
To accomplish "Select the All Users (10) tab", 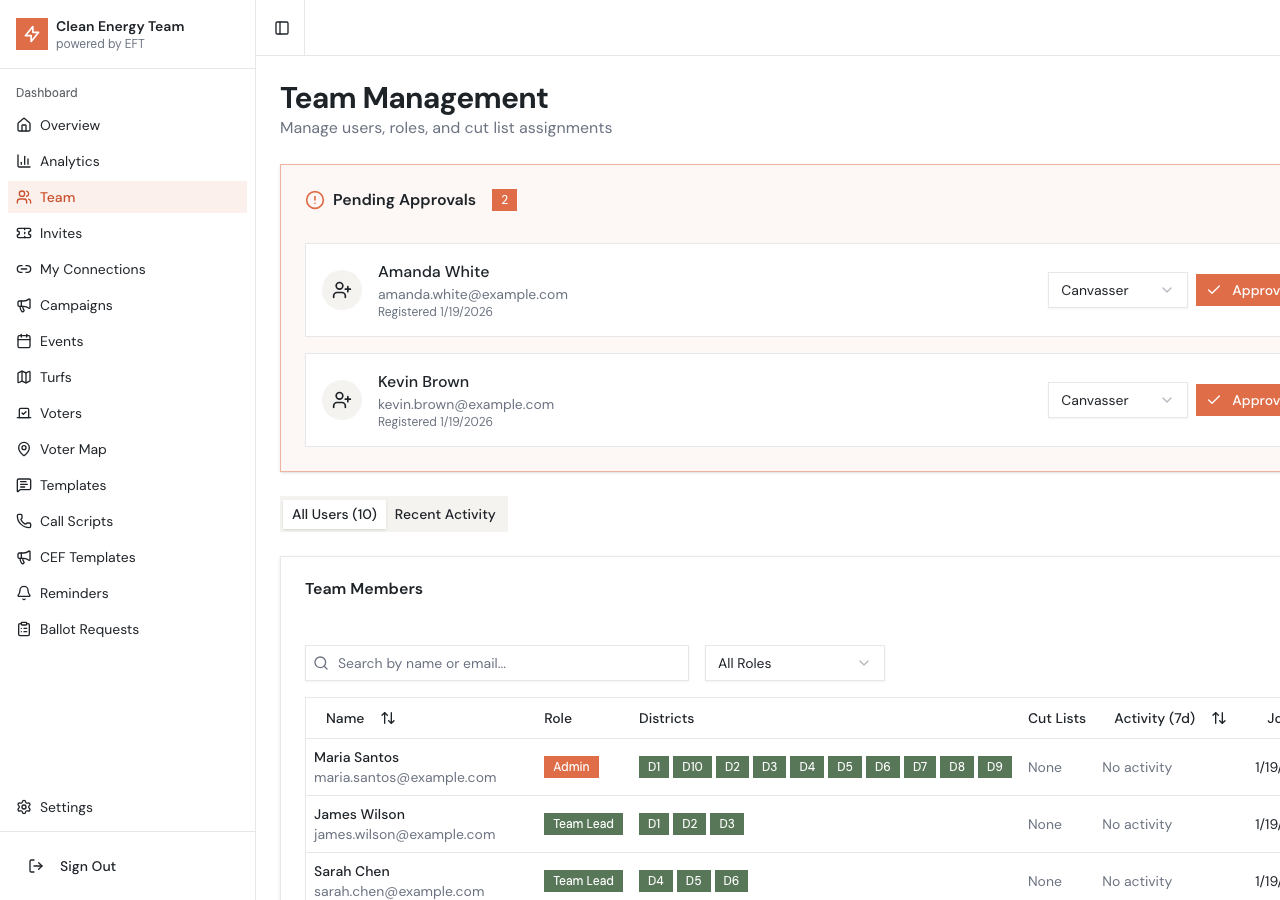I will tap(334, 514).
